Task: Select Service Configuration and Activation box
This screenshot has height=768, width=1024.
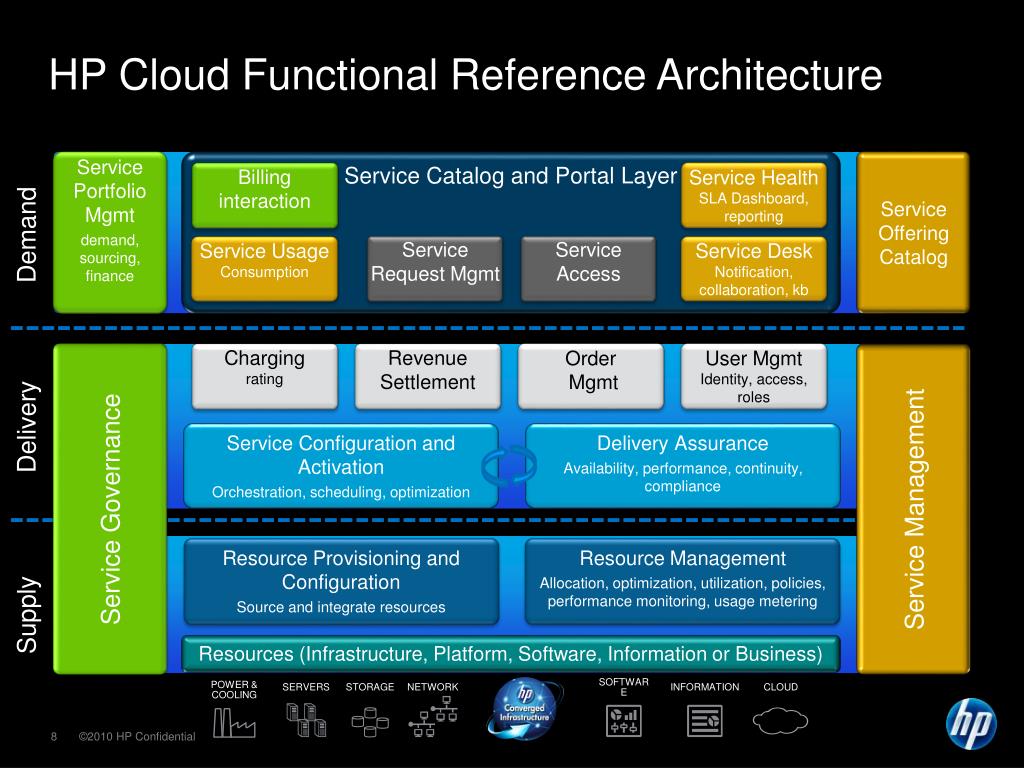Action: click(341, 466)
